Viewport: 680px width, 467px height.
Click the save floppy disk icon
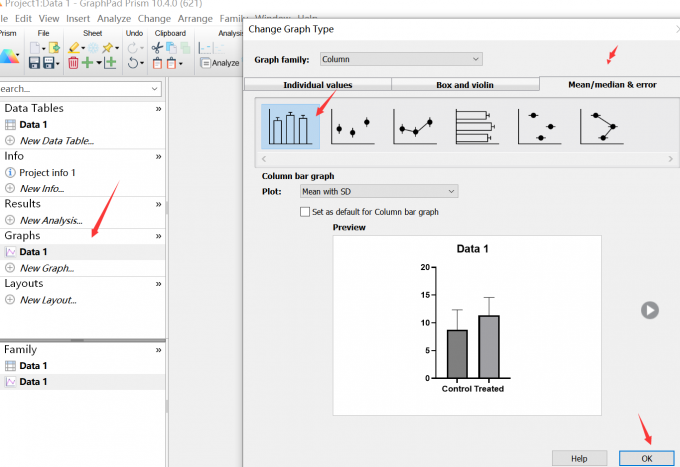point(36,63)
